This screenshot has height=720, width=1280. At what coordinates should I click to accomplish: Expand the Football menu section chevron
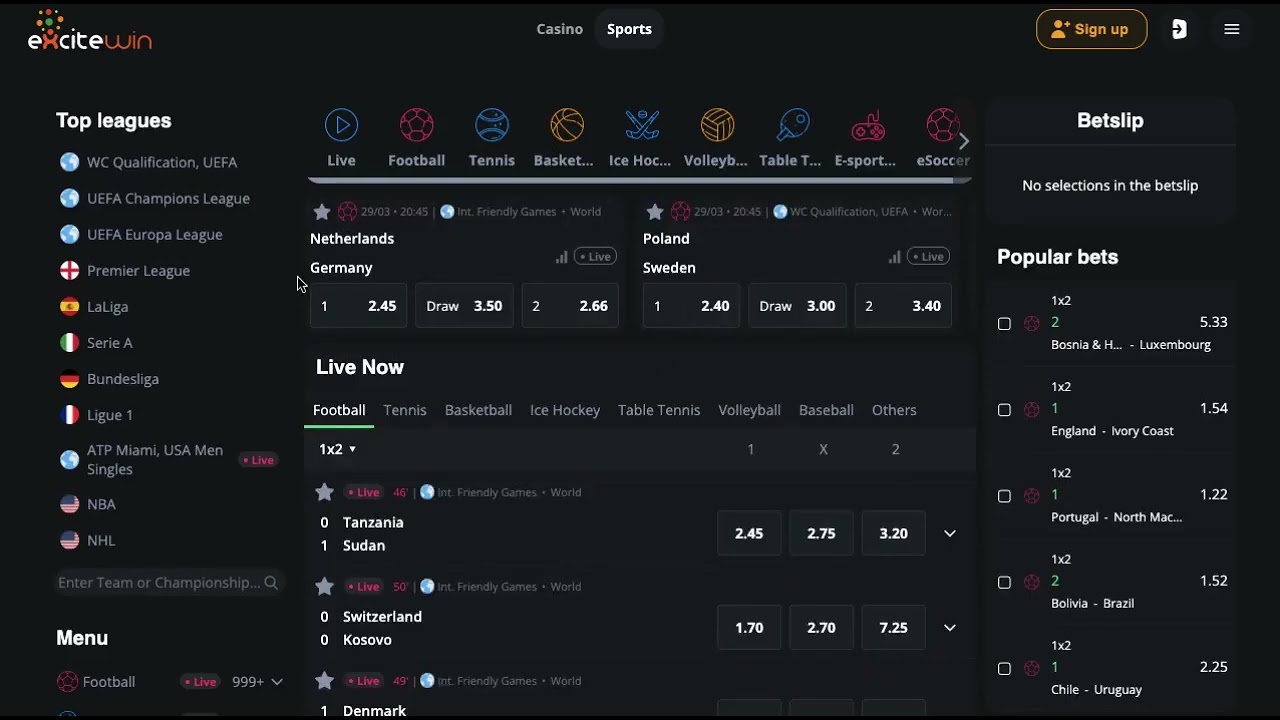(x=277, y=682)
